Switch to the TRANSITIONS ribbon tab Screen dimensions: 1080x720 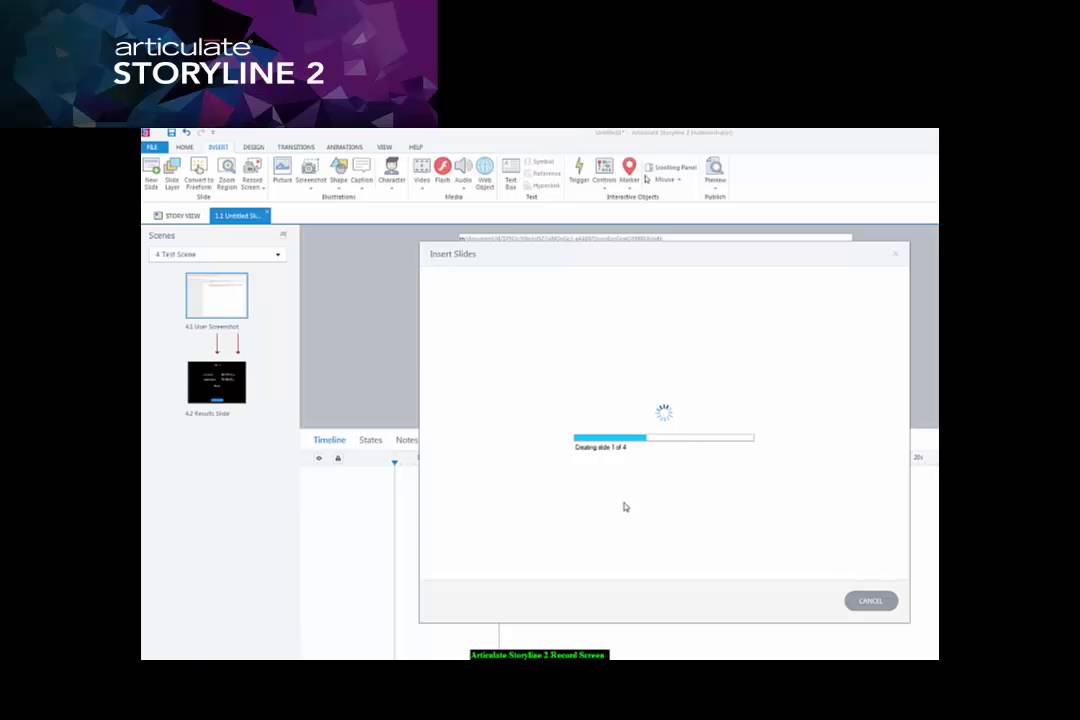point(296,147)
